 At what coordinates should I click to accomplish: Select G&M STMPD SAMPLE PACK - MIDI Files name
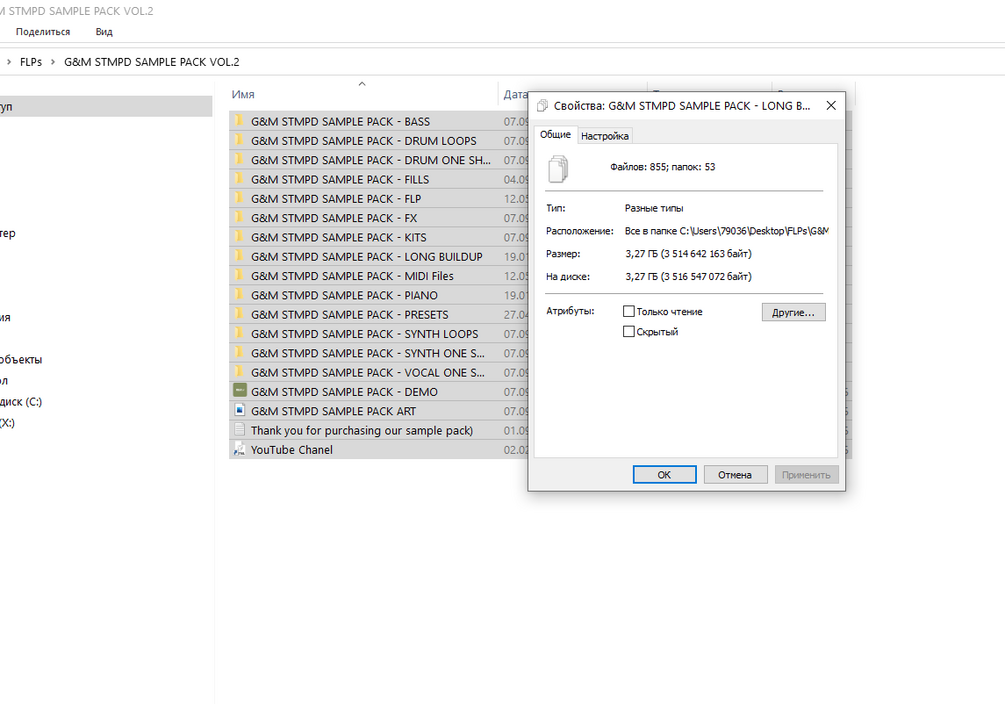(x=352, y=276)
